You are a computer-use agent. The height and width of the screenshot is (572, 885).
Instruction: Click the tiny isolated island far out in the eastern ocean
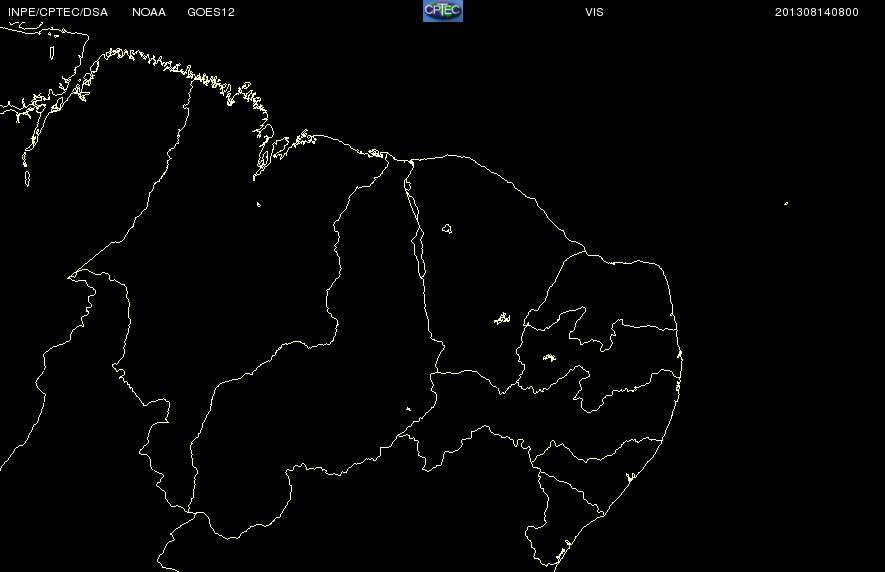point(786,203)
